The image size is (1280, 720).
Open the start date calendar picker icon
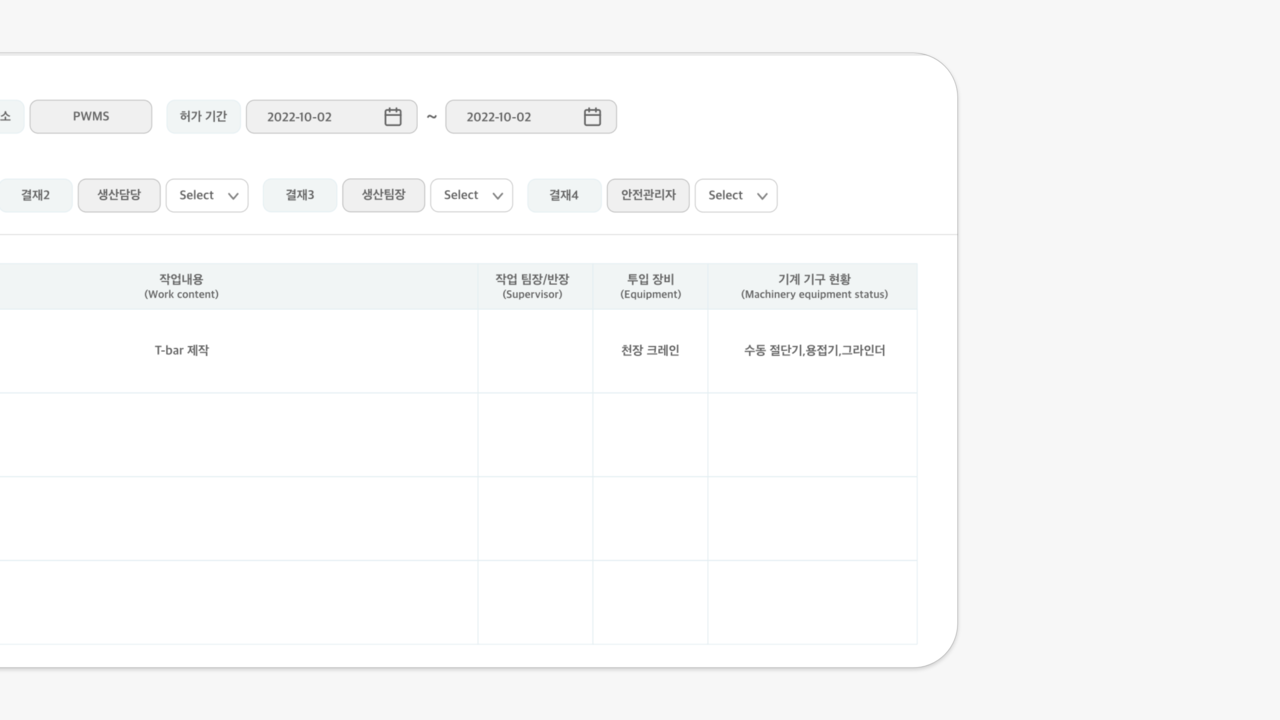pos(393,117)
